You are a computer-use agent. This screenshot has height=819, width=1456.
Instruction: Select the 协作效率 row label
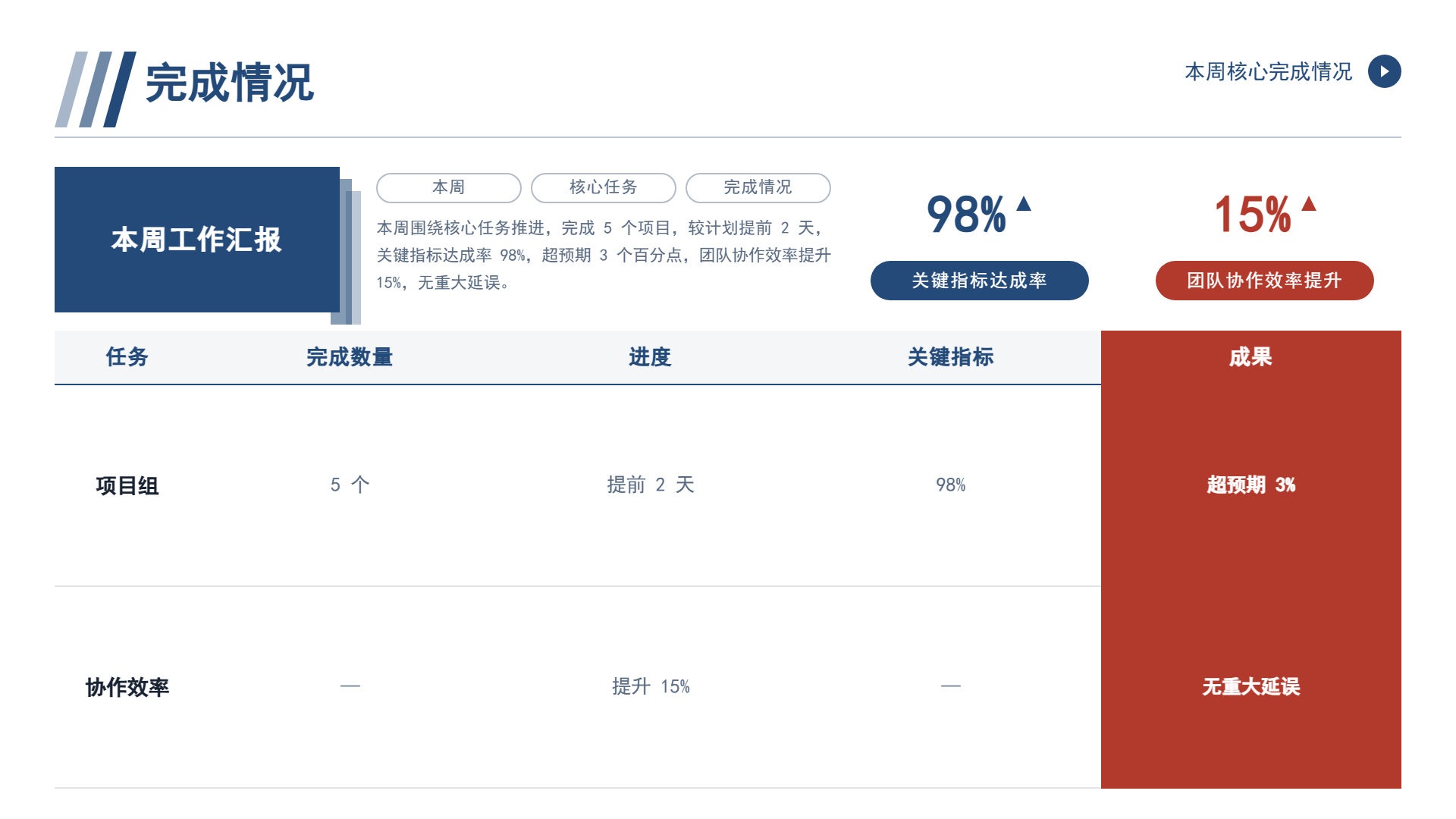click(127, 687)
